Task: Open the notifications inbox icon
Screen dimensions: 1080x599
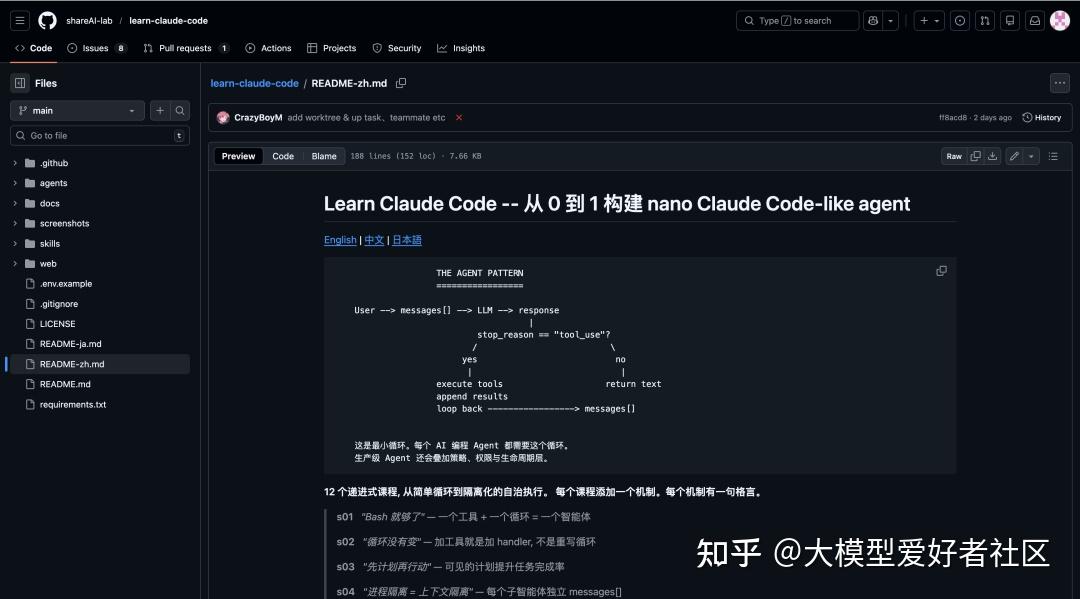Action: coord(1035,21)
